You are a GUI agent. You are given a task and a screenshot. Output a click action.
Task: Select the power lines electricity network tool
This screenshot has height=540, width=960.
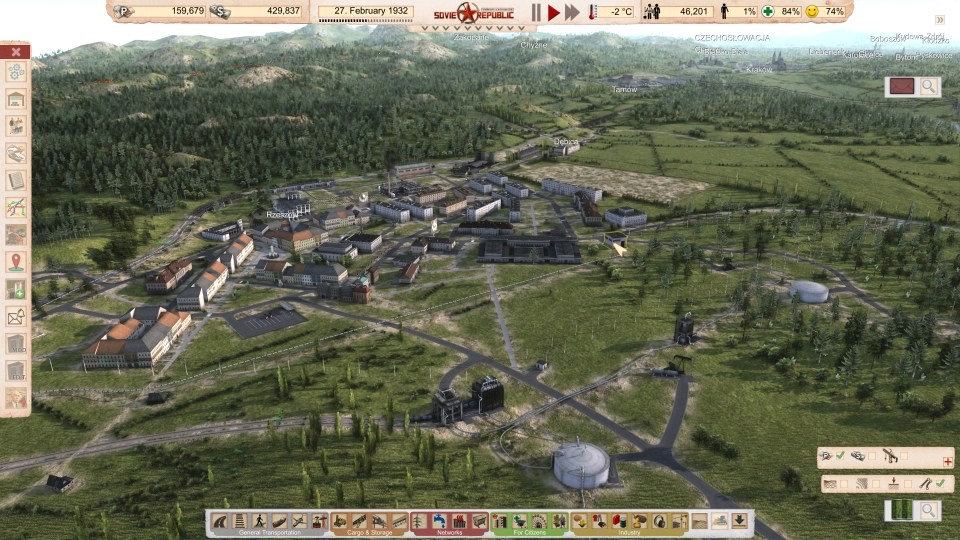coord(419,521)
